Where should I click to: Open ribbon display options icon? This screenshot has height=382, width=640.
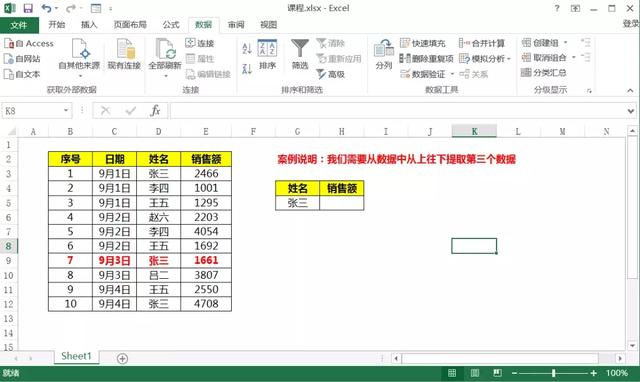(576, 8)
